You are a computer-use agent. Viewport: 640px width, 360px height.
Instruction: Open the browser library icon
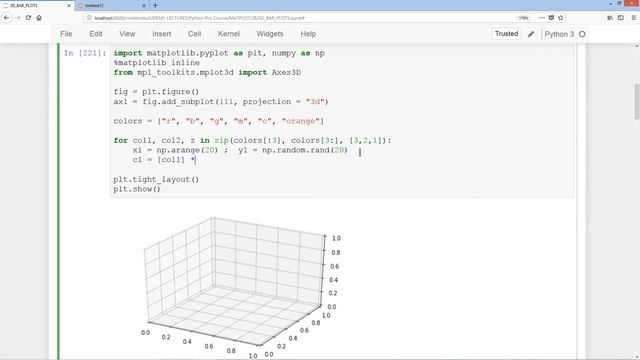tap(610, 18)
